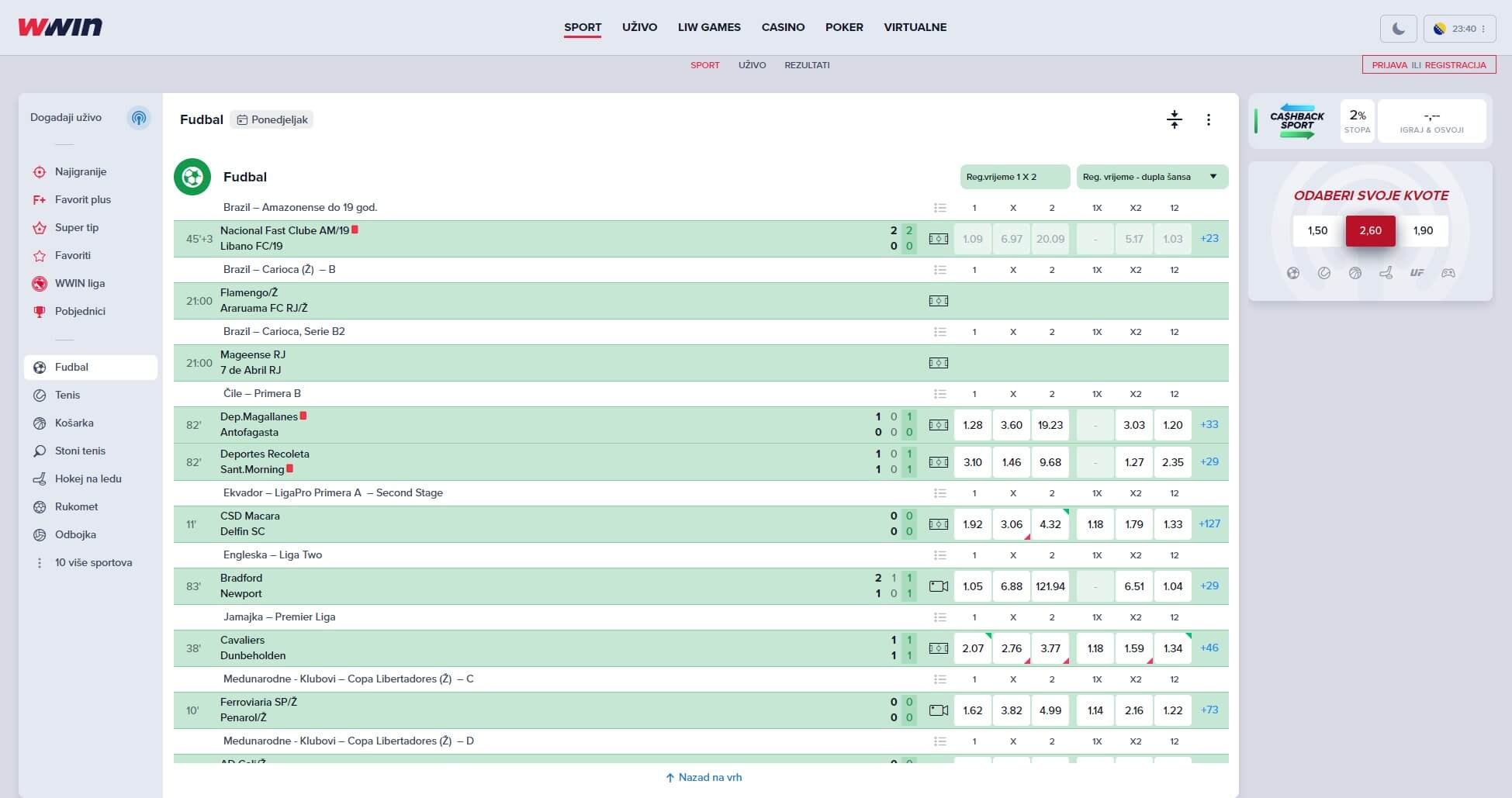Select the 1,50 odds option

[1317, 231]
